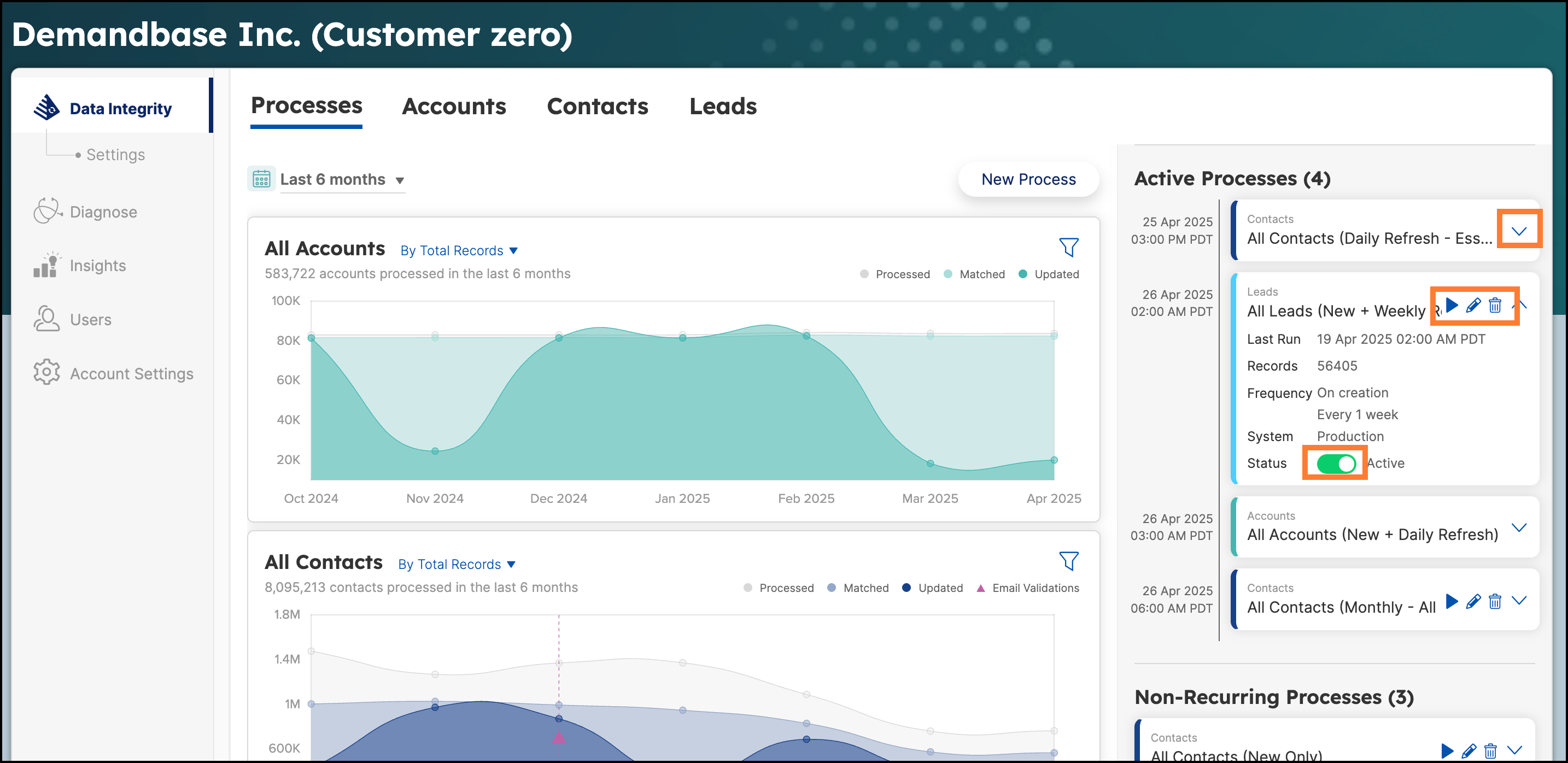Open the filter for All Contacts chart
This screenshot has width=1568, height=763.
1069,560
